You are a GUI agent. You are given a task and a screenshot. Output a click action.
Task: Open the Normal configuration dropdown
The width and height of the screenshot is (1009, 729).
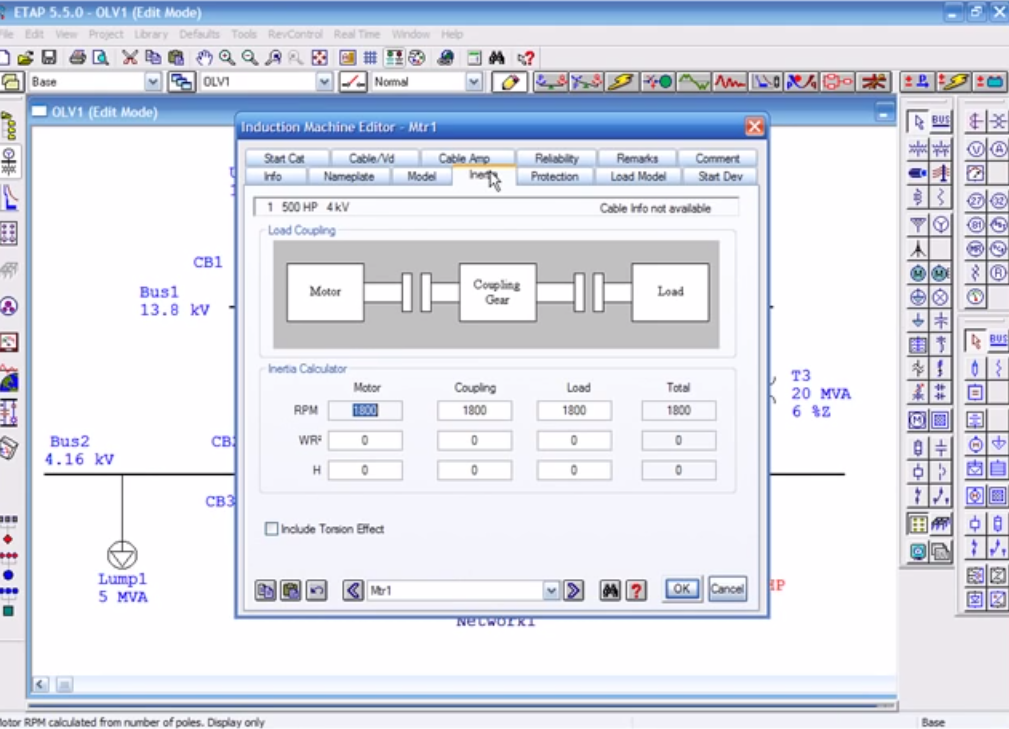pyautogui.click(x=474, y=82)
